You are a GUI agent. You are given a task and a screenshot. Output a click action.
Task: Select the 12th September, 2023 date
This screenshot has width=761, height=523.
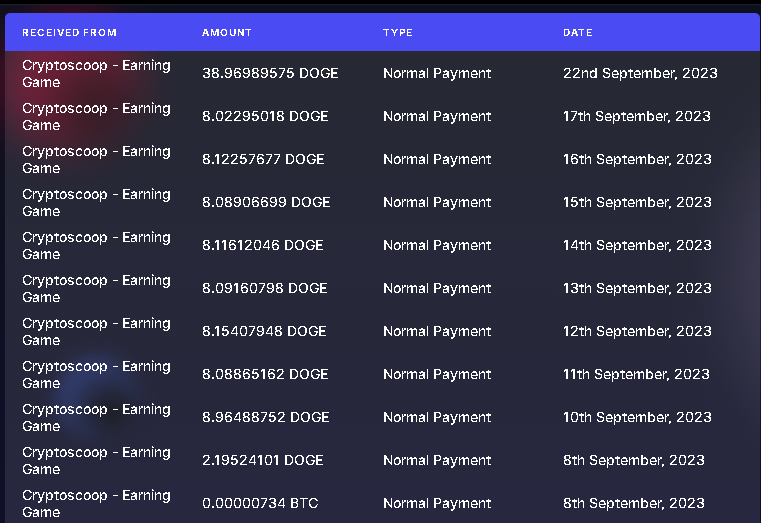636,331
